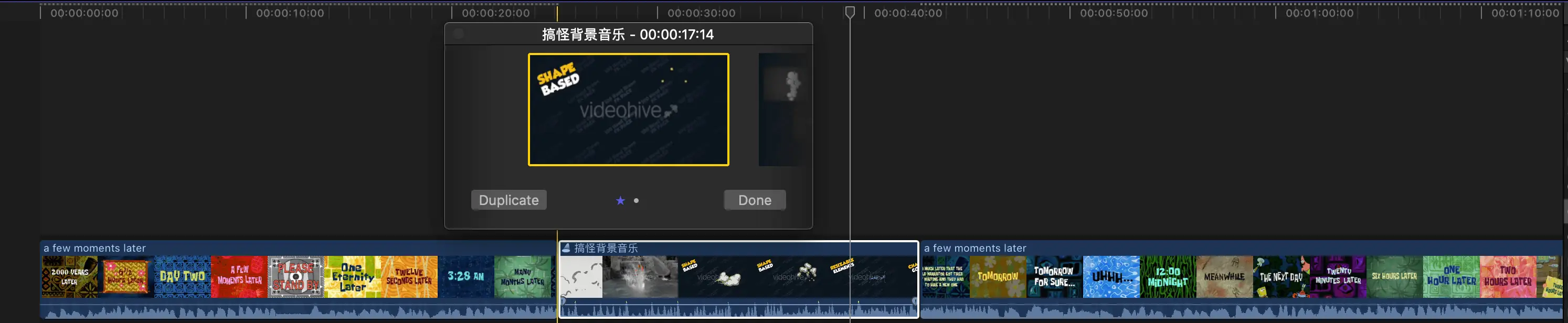Click ruler timecode 00:00:30:00

[x=701, y=13]
